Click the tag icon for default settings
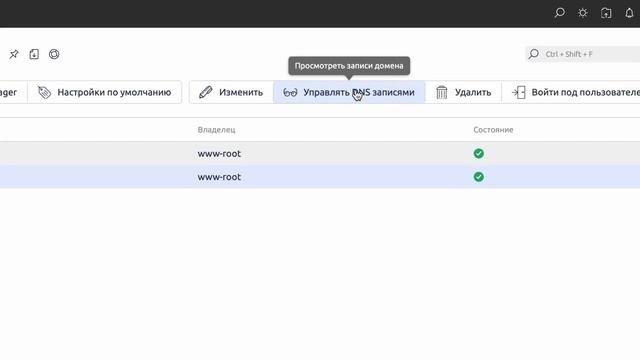 (44, 92)
